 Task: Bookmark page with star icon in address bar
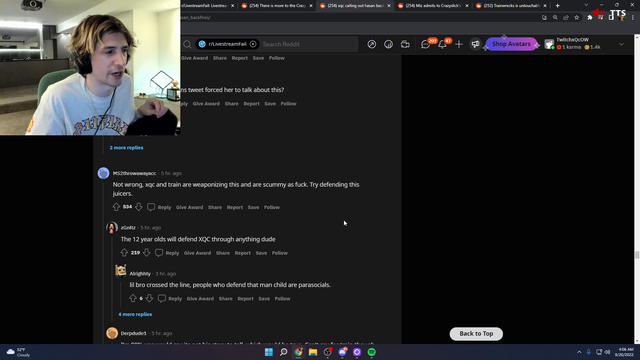click(x=576, y=18)
